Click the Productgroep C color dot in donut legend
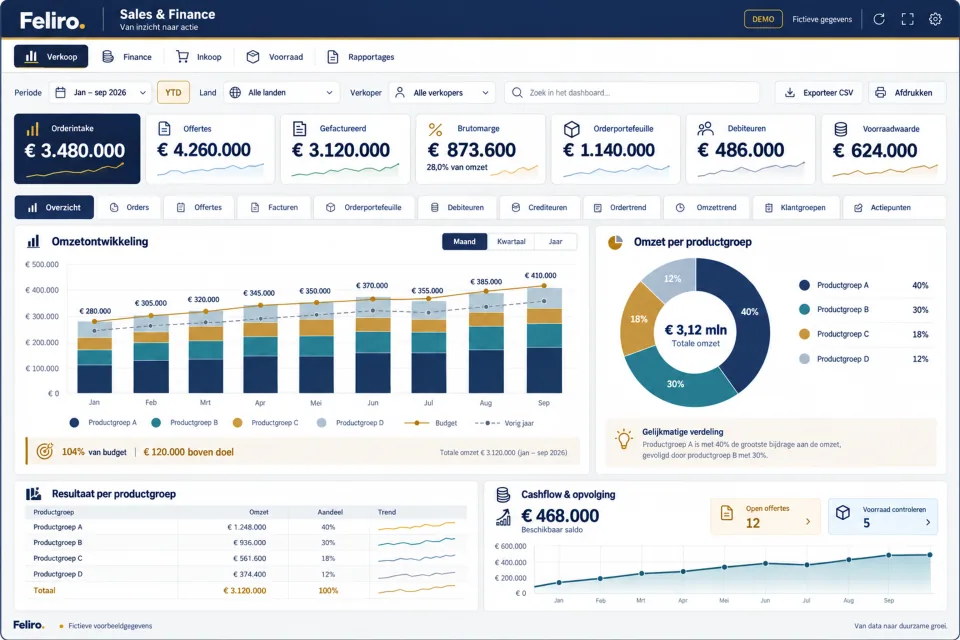 [x=804, y=334]
